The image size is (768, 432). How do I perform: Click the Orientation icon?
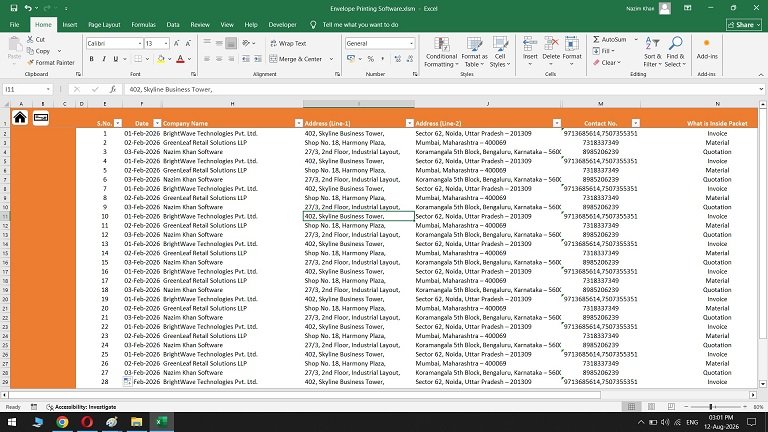pyautogui.click(x=246, y=43)
